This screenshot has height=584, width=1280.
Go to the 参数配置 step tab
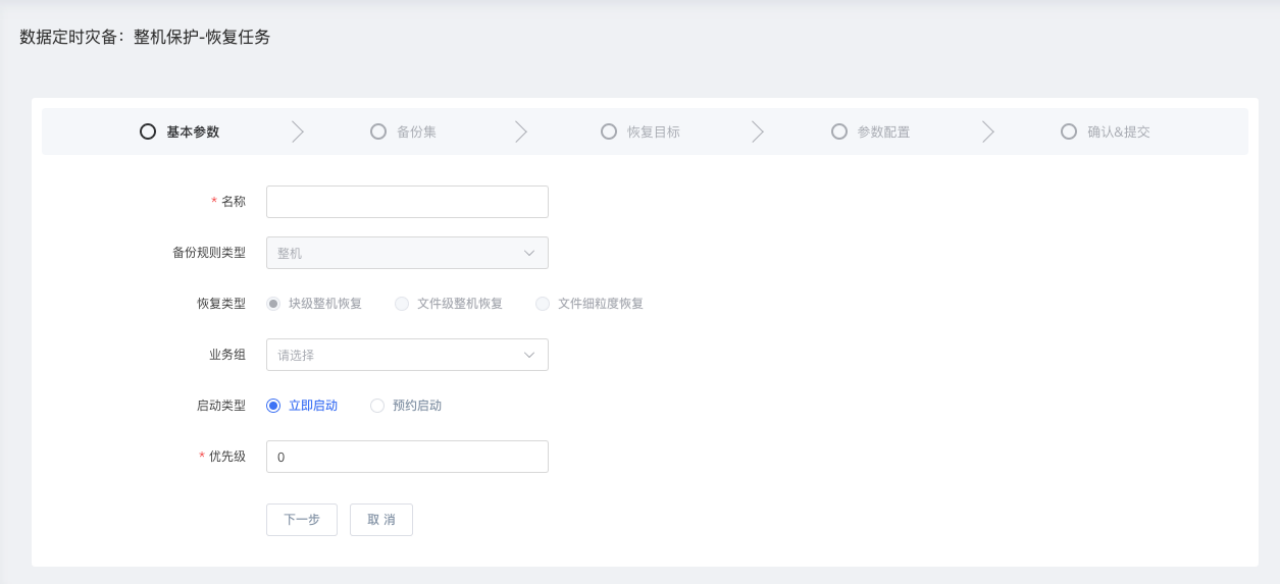871,131
